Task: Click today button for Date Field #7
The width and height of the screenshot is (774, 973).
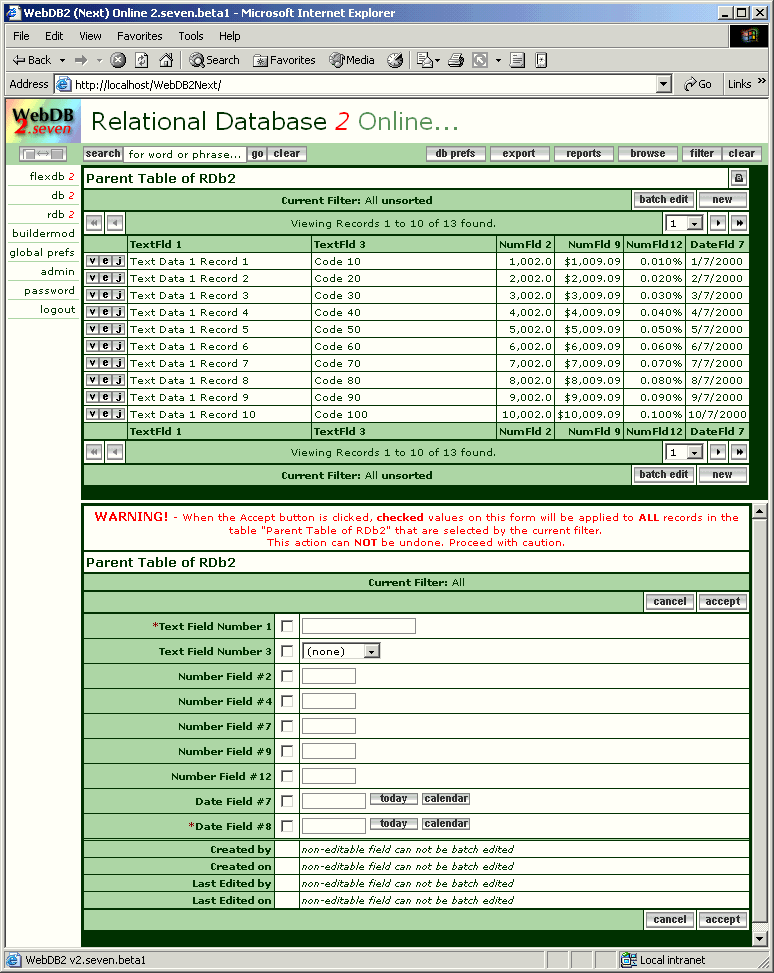Action: point(394,799)
